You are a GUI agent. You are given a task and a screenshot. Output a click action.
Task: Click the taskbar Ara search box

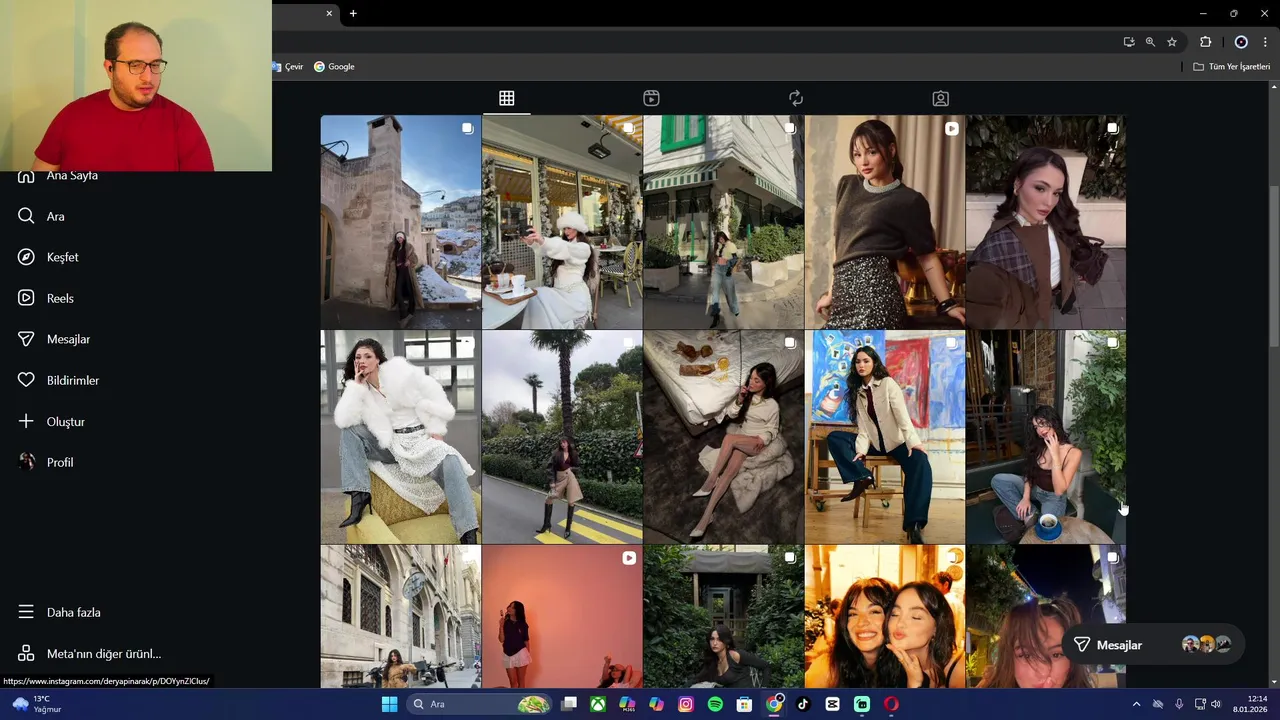tap(480, 704)
